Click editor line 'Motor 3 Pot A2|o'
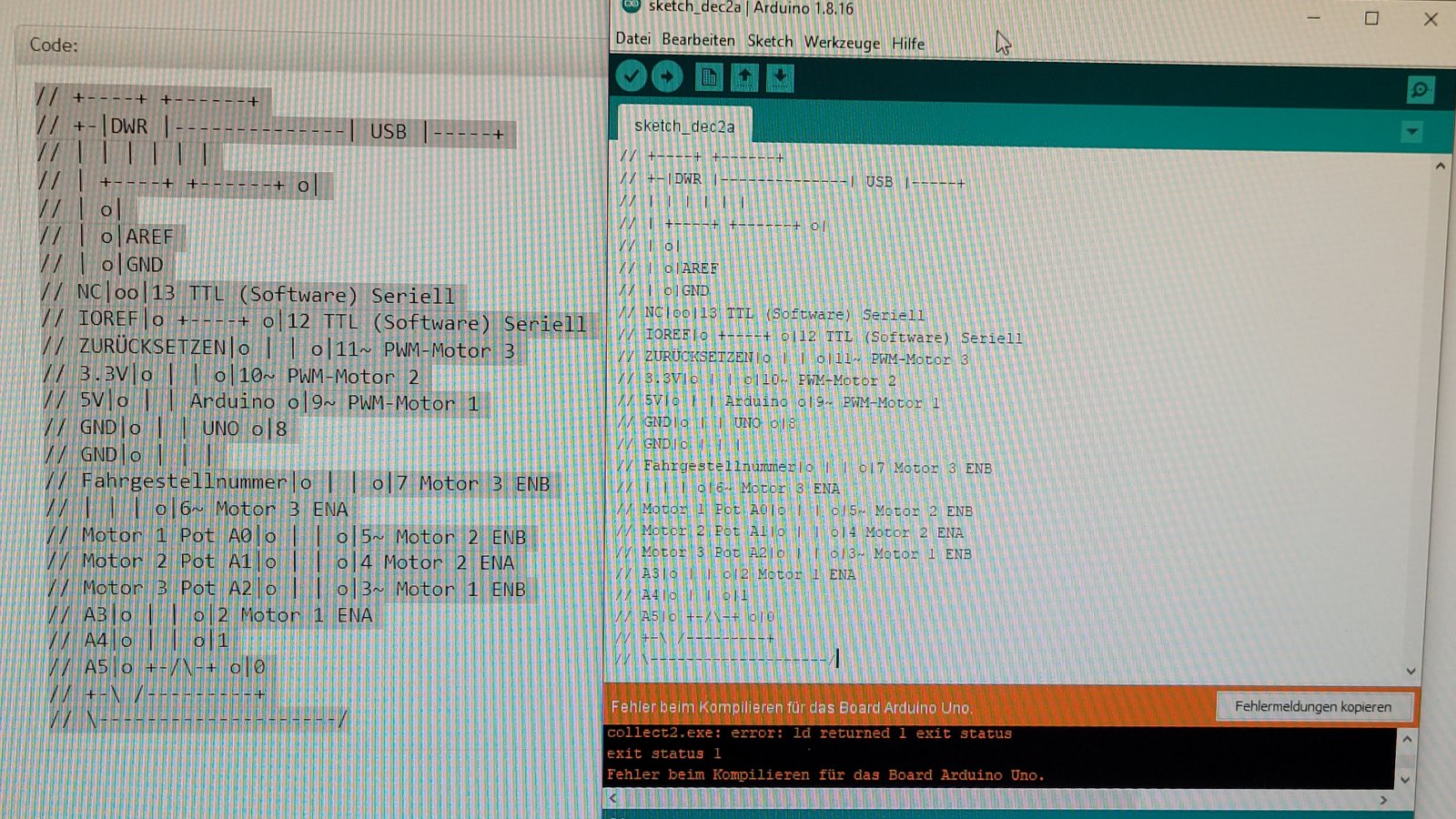Screen dimensions: 1456x819 pos(794,553)
